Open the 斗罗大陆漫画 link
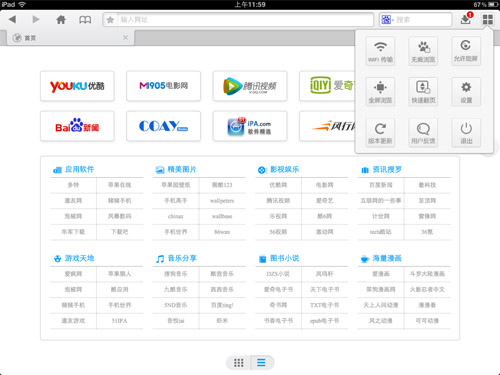Viewport: 500px width, 375px height. (x=427, y=274)
